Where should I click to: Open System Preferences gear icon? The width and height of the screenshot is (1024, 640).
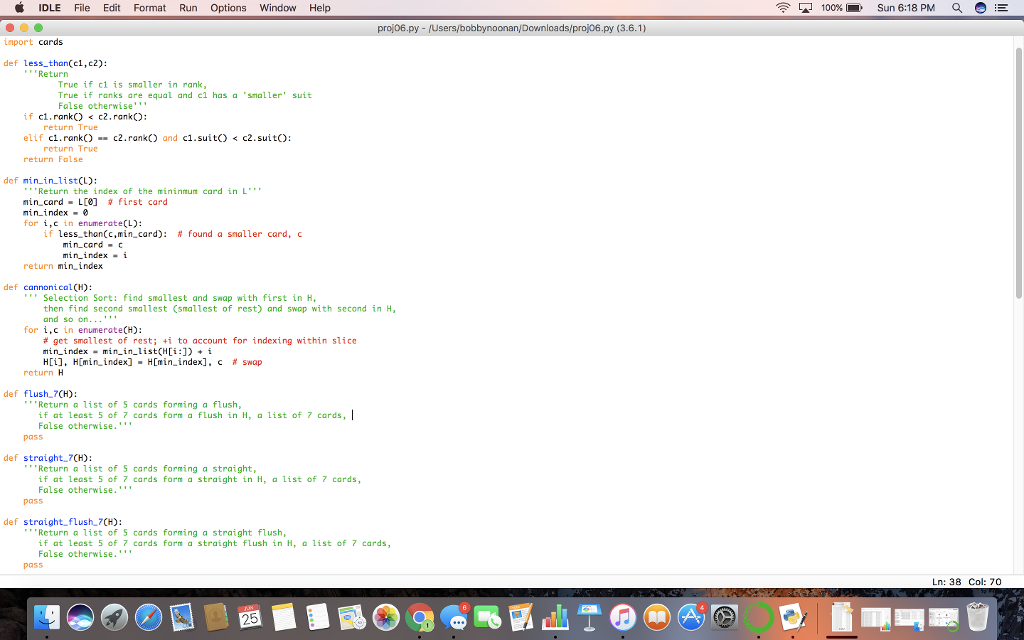click(x=725, y=618)
